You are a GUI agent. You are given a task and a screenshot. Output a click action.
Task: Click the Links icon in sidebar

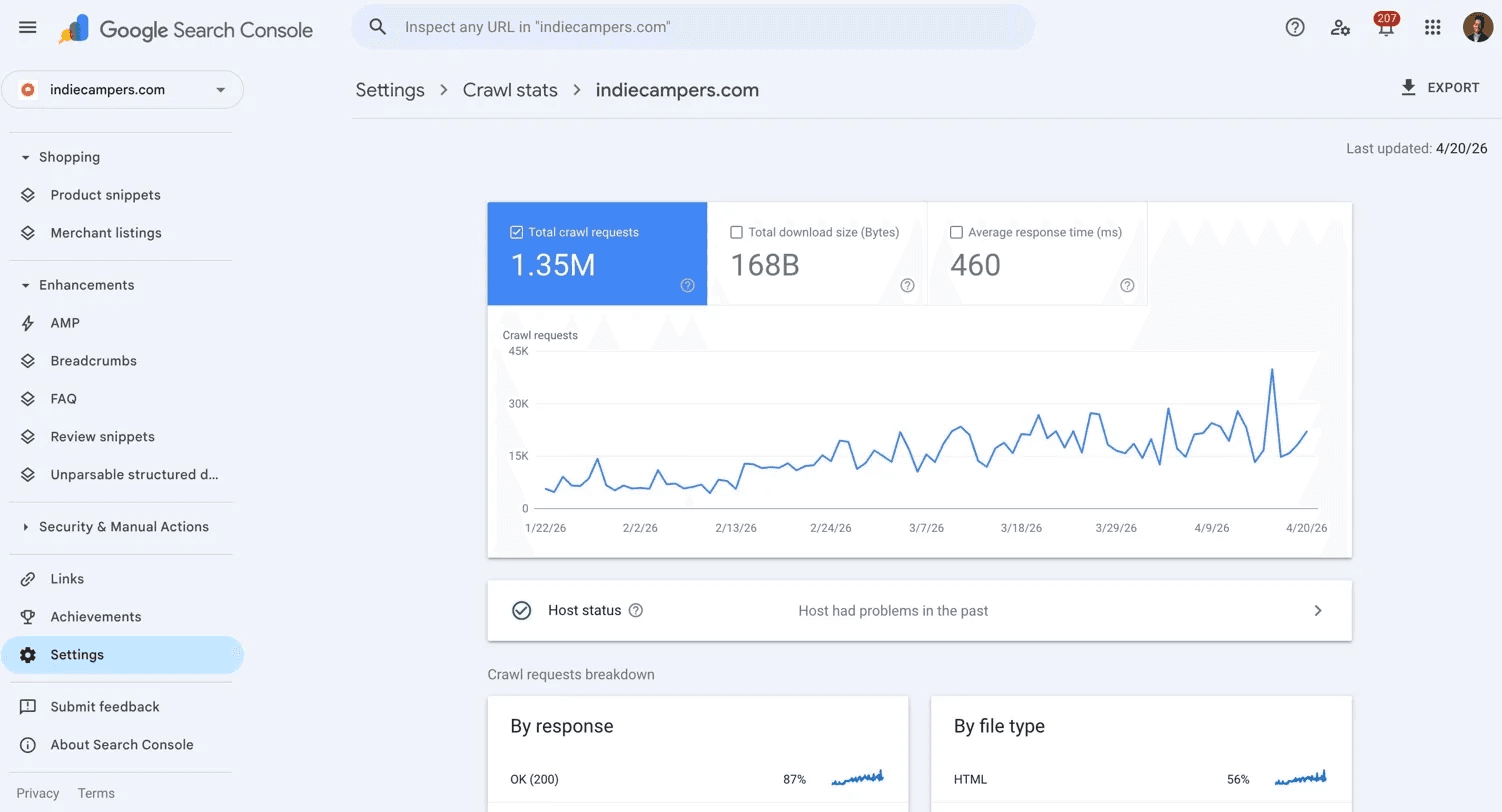[28, 579]
